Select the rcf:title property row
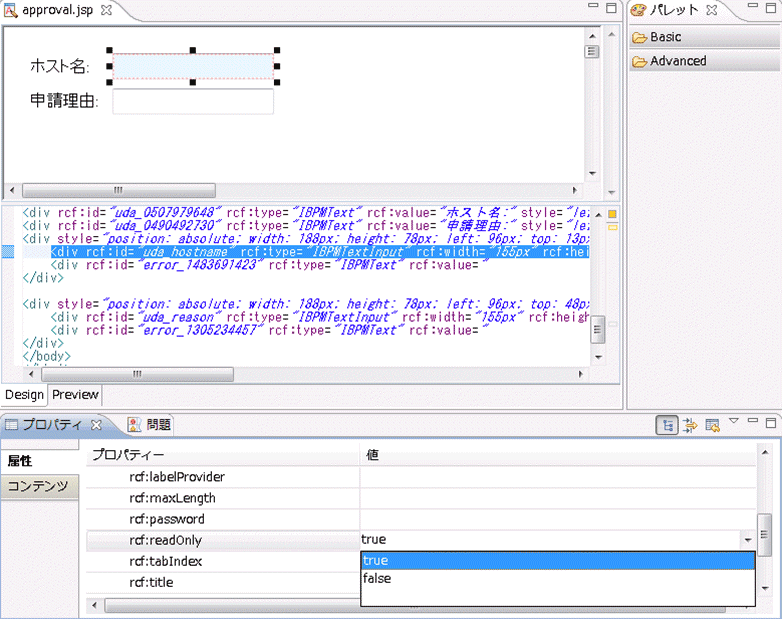This screenshot has height=619, width=782. tap(223, 582)
